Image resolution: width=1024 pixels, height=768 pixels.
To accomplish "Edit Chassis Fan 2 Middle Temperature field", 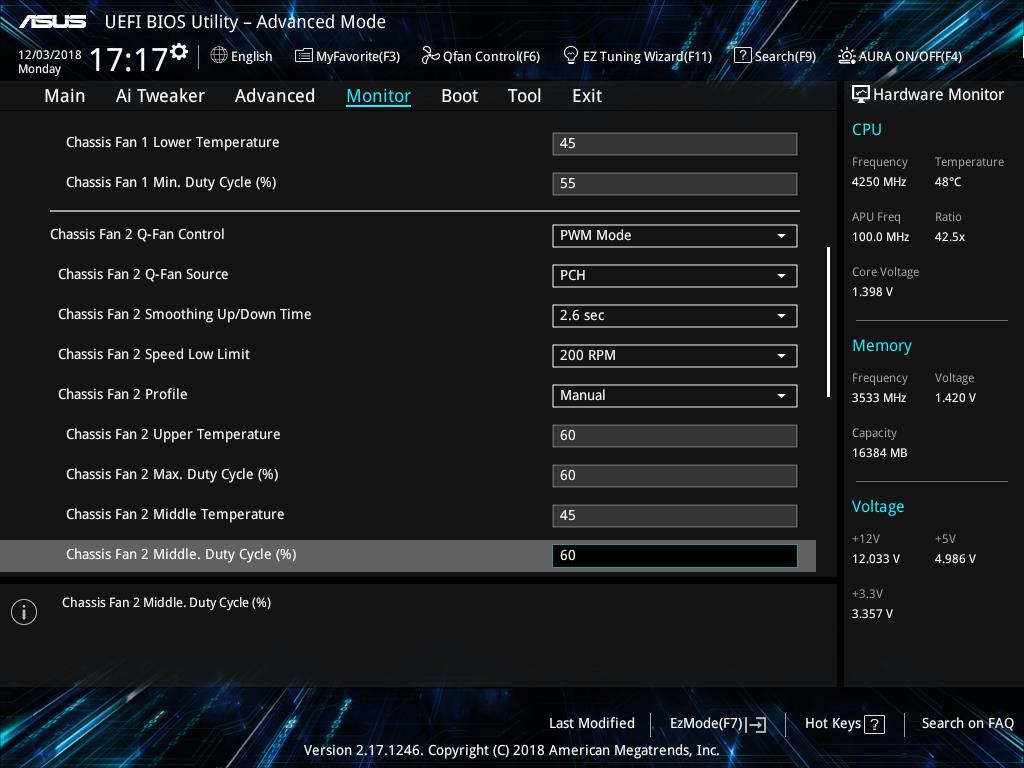I will [x=675, y=515].
